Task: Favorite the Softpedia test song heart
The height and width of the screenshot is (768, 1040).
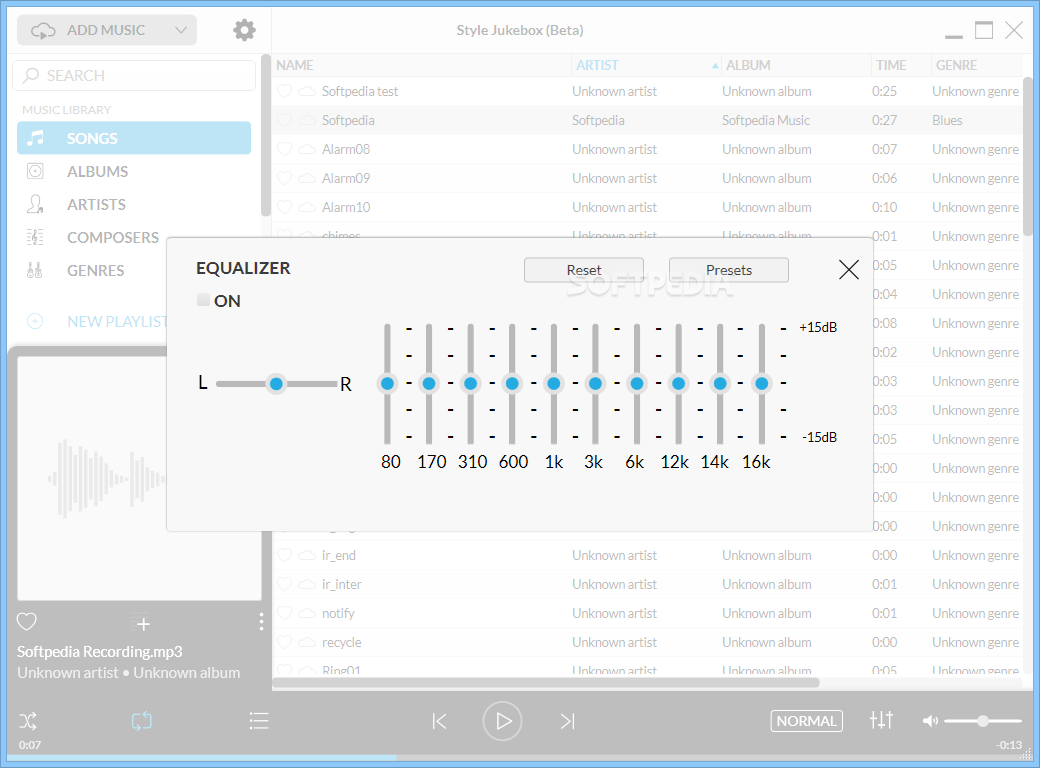Action: pos(285,92)
